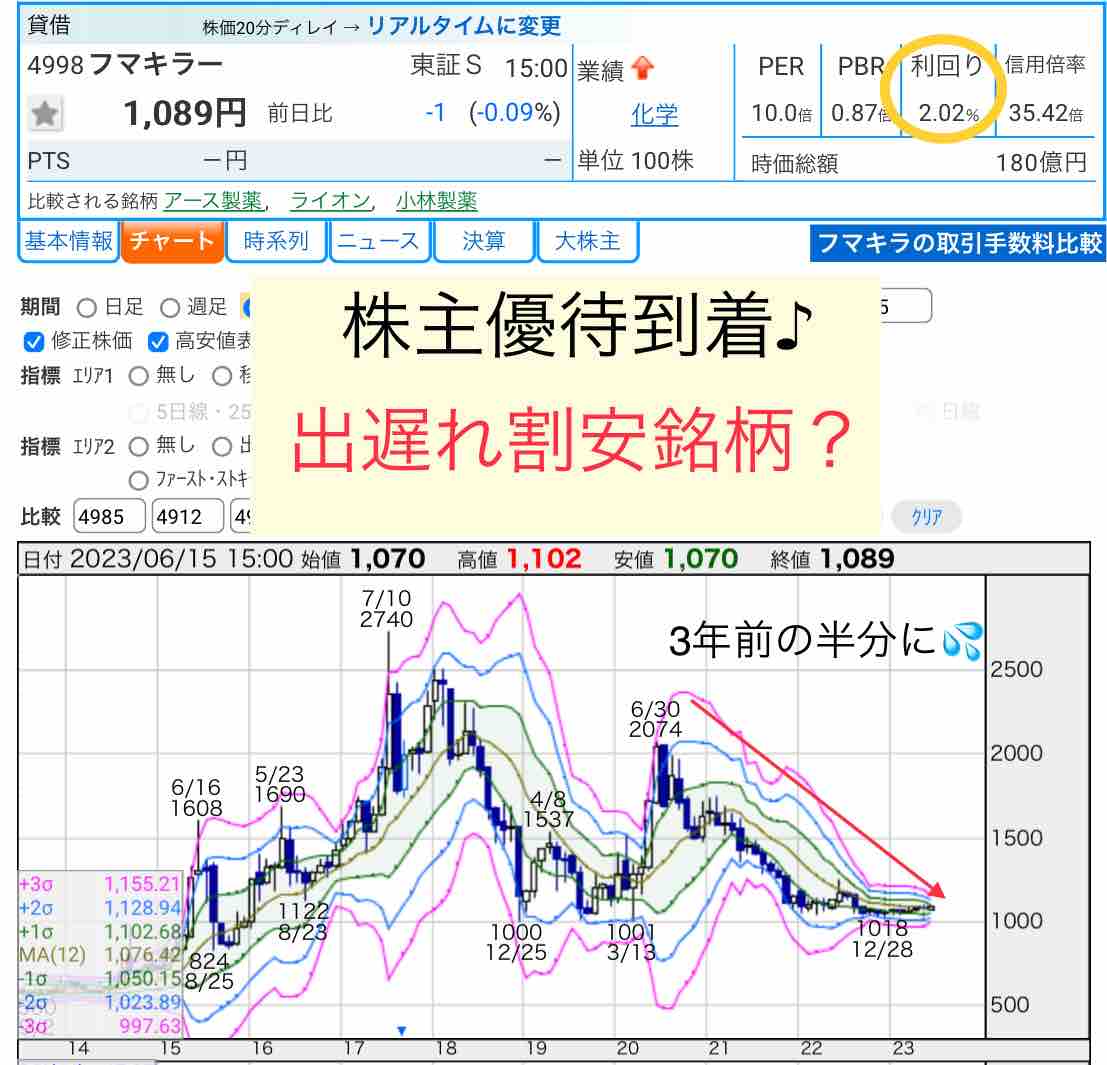Click the 7/10 2740 high label on chart

pyautogui.click(x=386, y=609)
